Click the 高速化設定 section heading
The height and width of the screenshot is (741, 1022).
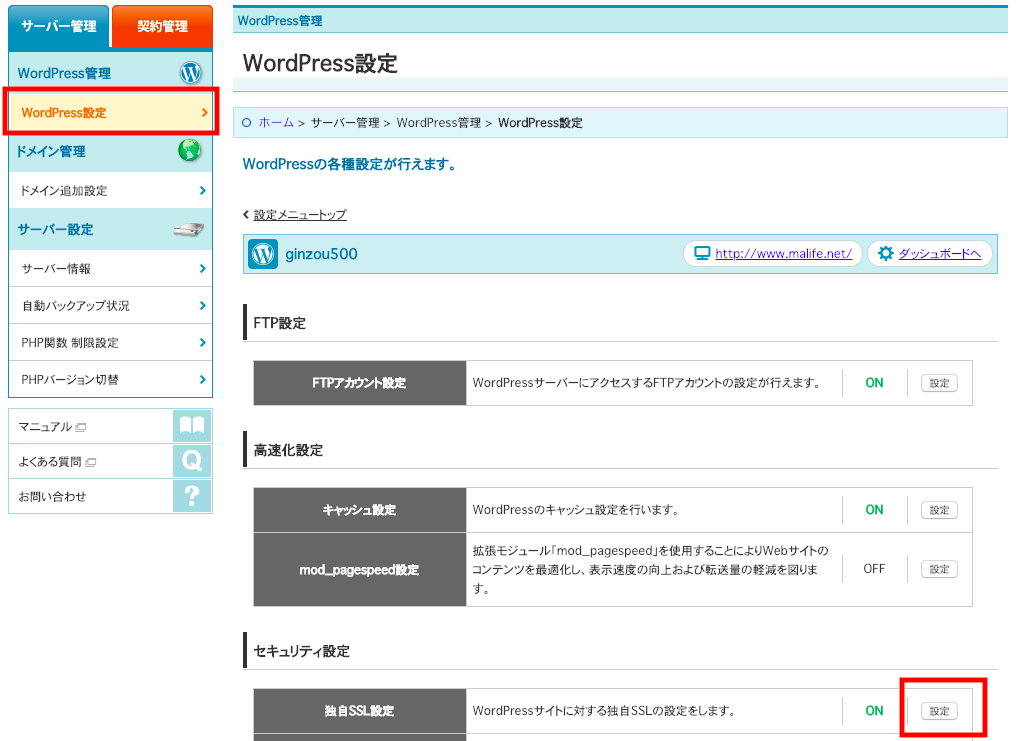(x=288, y=450)
